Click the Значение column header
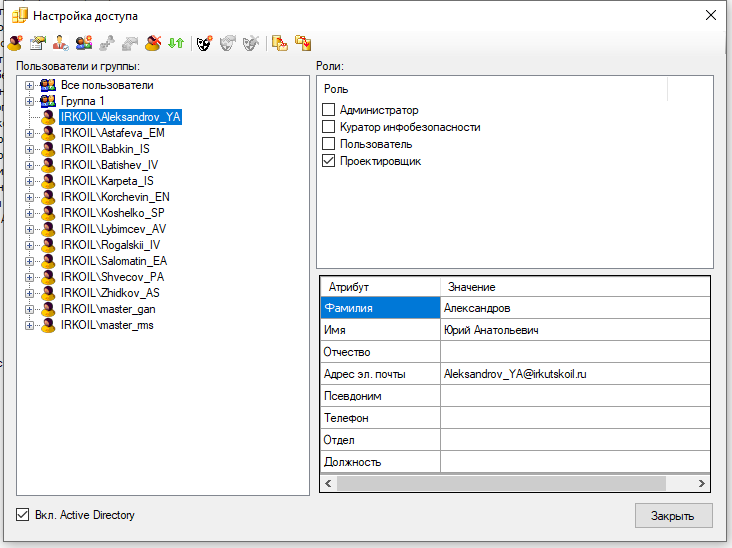Image resolution: width=732 pixels, height=548 pixels. point(575,287)
